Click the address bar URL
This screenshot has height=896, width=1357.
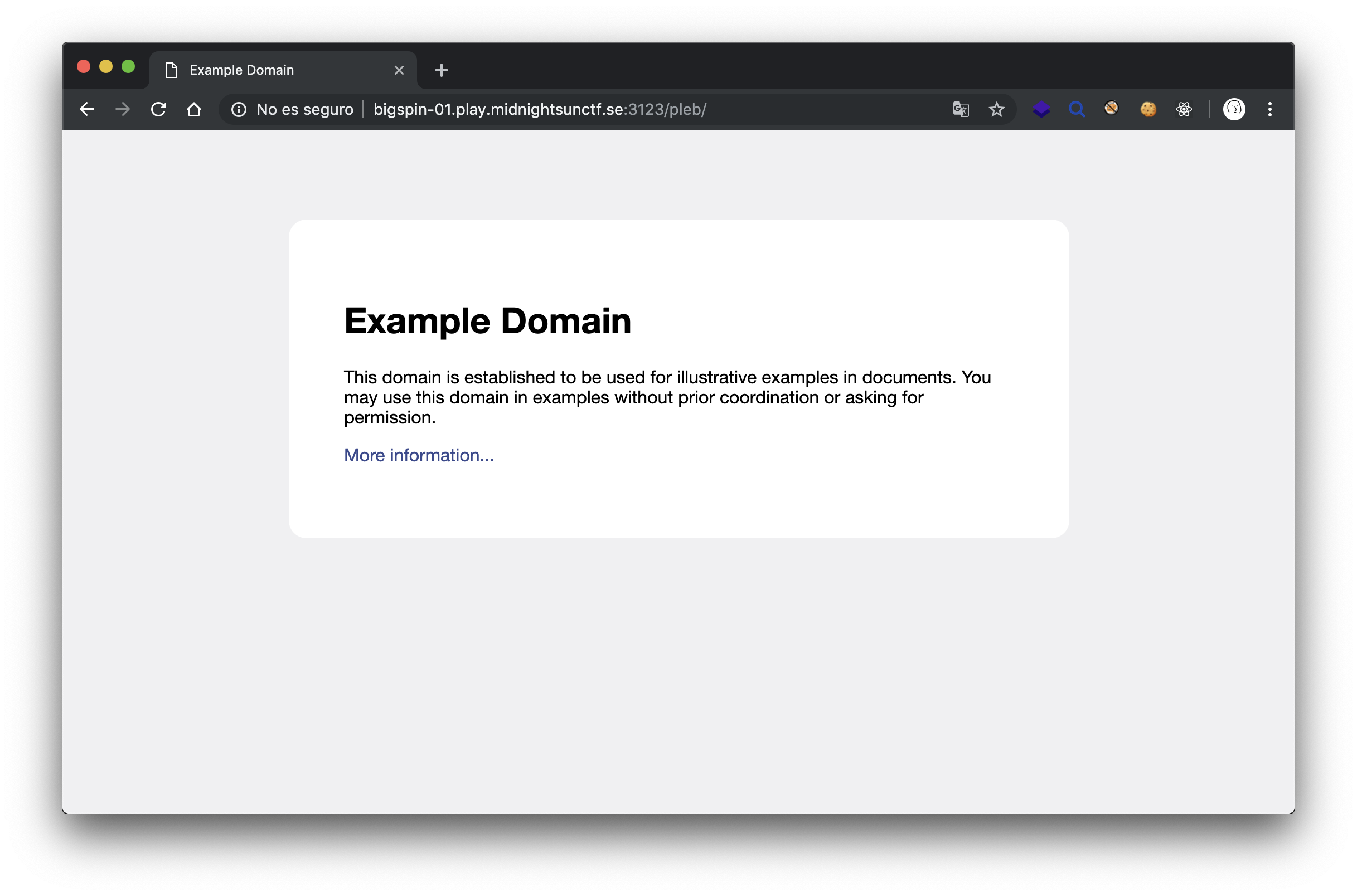point(539,109)
